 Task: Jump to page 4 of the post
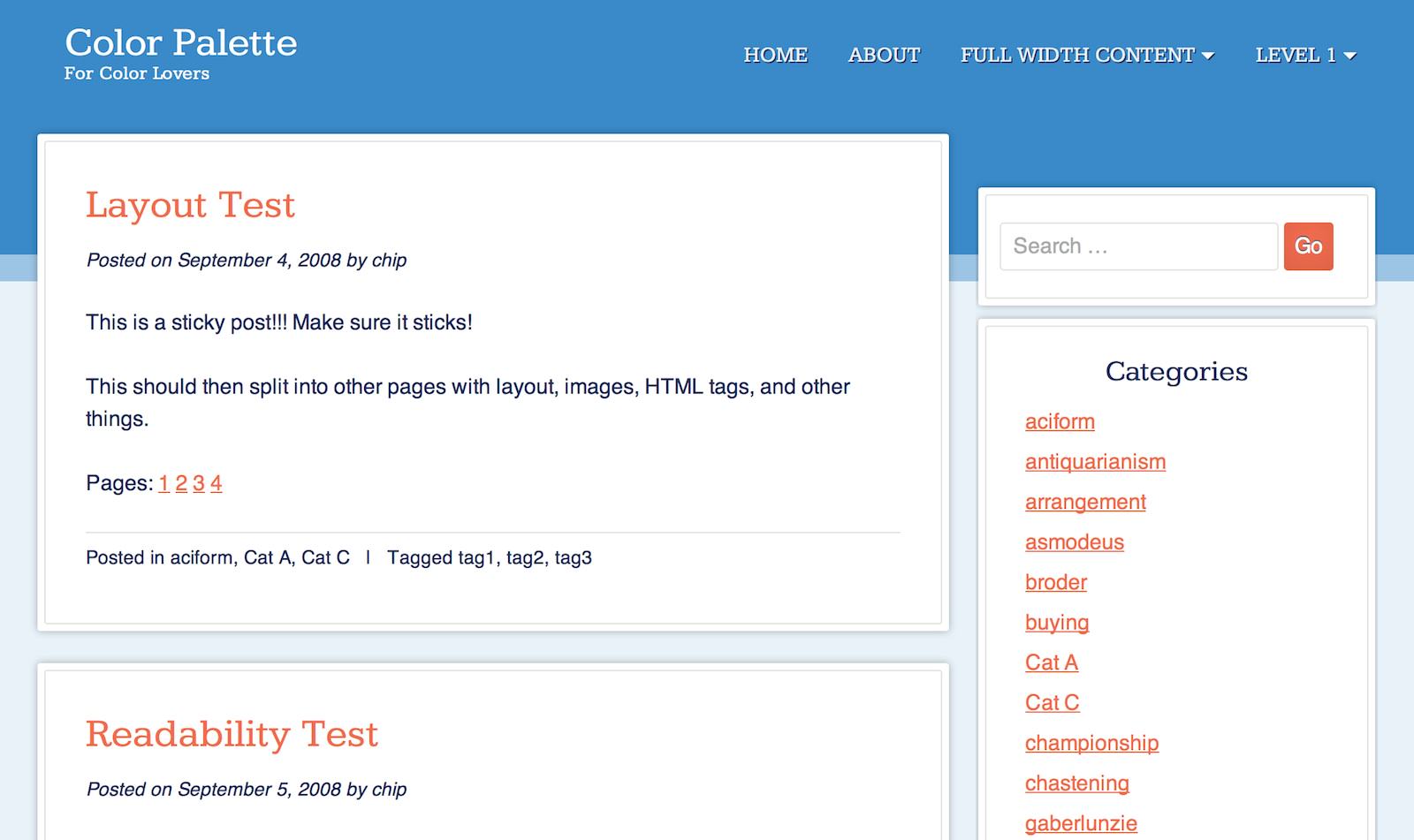[216, 483]
